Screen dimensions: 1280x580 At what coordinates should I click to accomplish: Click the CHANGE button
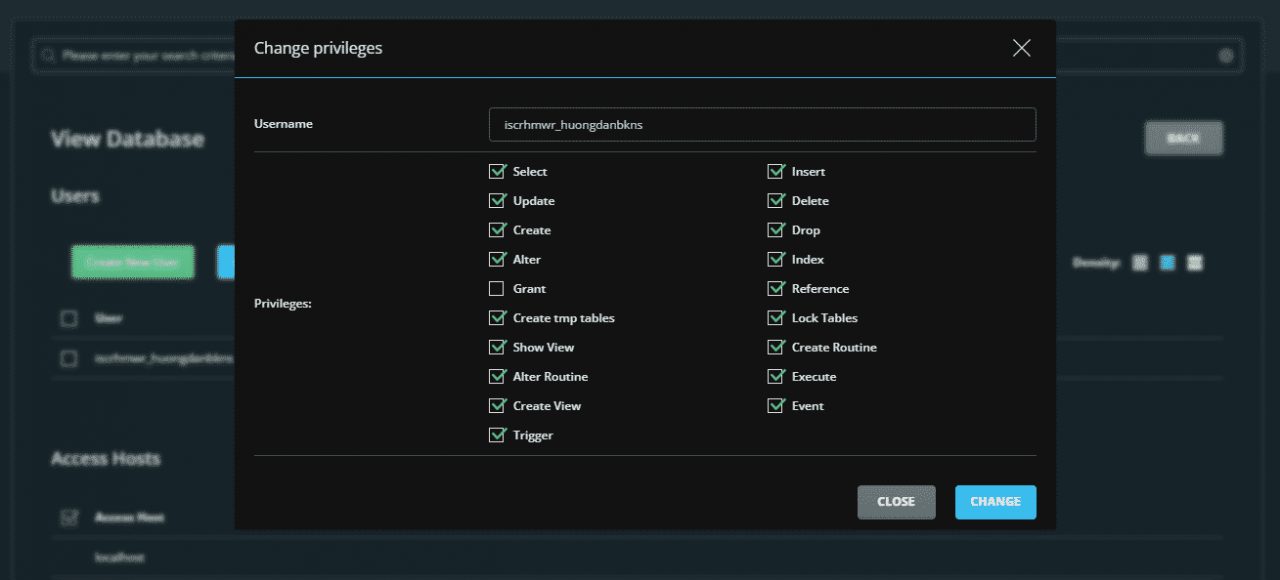995,502
